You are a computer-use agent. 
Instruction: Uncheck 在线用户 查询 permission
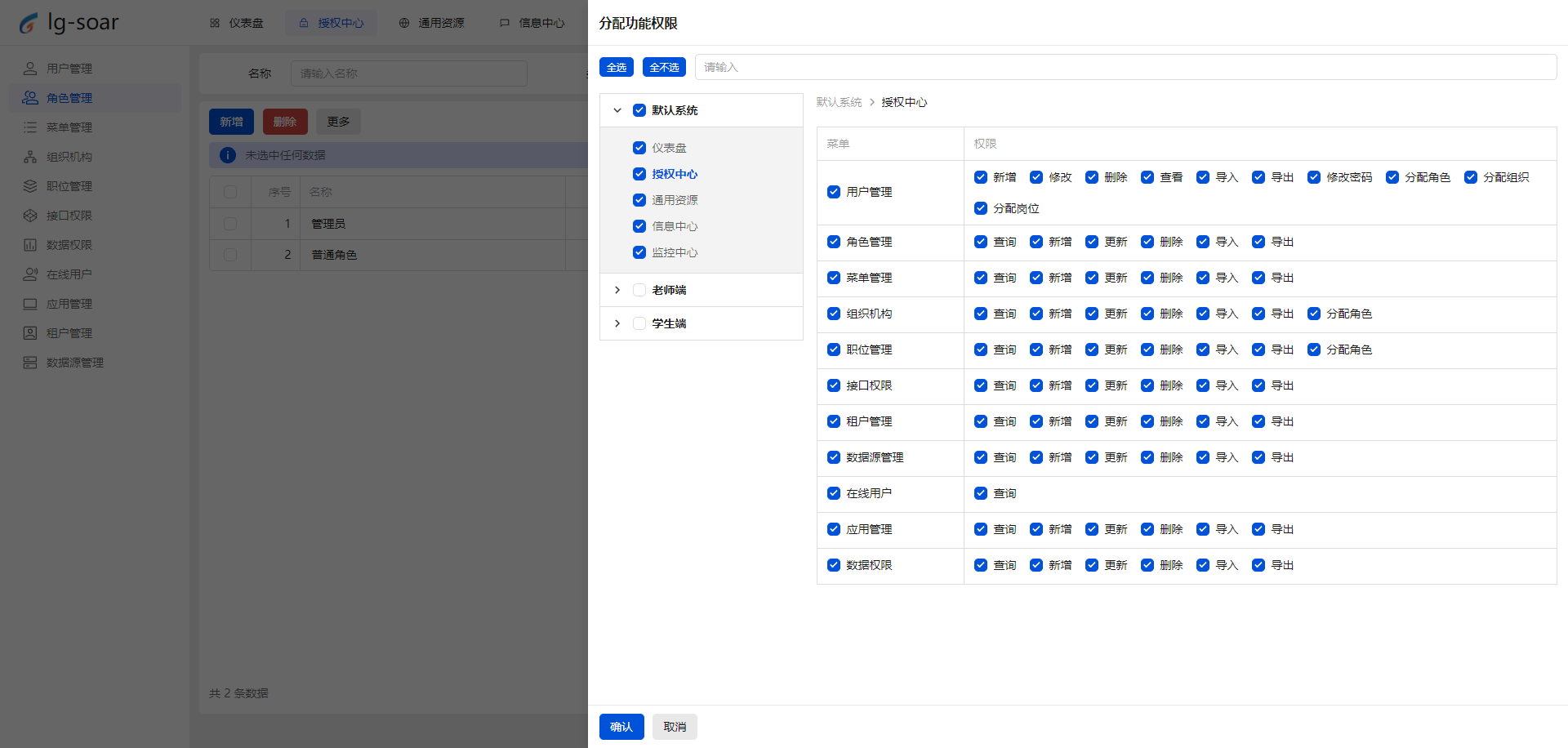click(981, 493)
